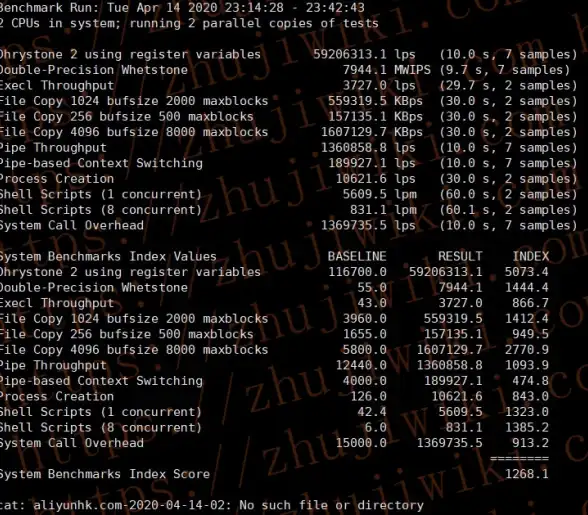Click Execl Throughput baseline 43.0
The image size is (588, 515).
(372, 303)
